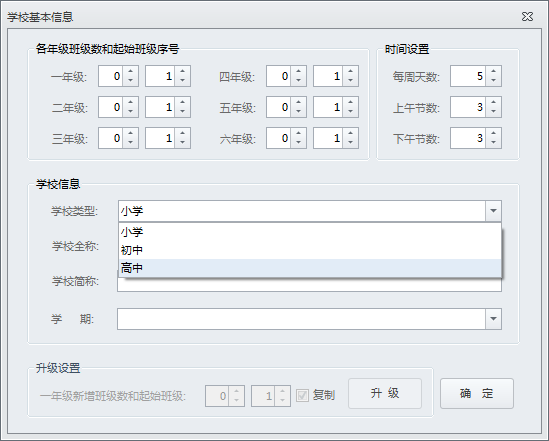Open the 学期 dropdown arrow
549x441 pixels.
click(x=493, y=319)
